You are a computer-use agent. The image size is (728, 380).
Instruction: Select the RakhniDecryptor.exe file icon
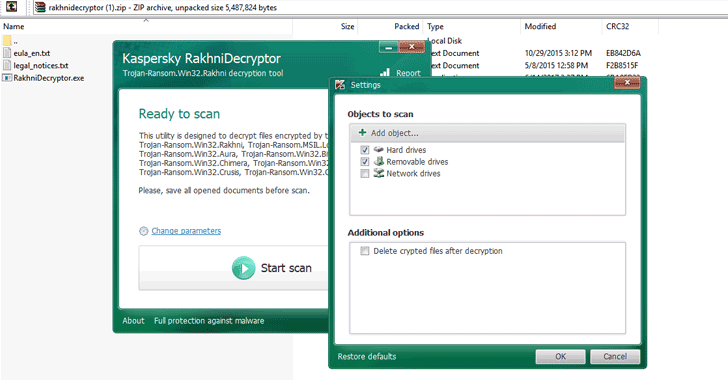click(7, 78)
